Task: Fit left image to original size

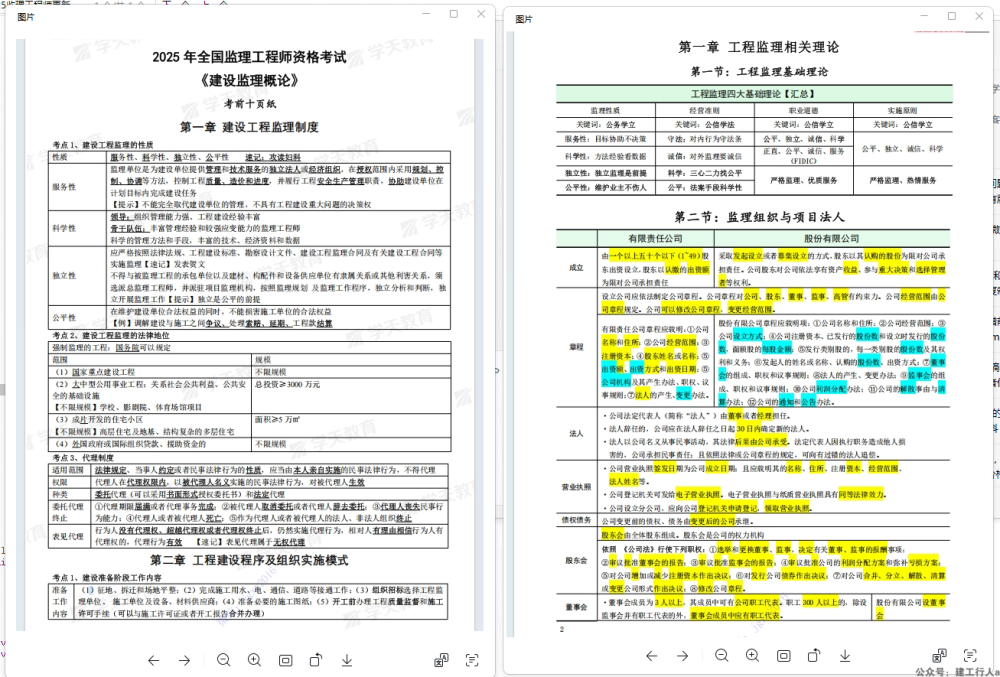Action: click(x=286, y=660)
